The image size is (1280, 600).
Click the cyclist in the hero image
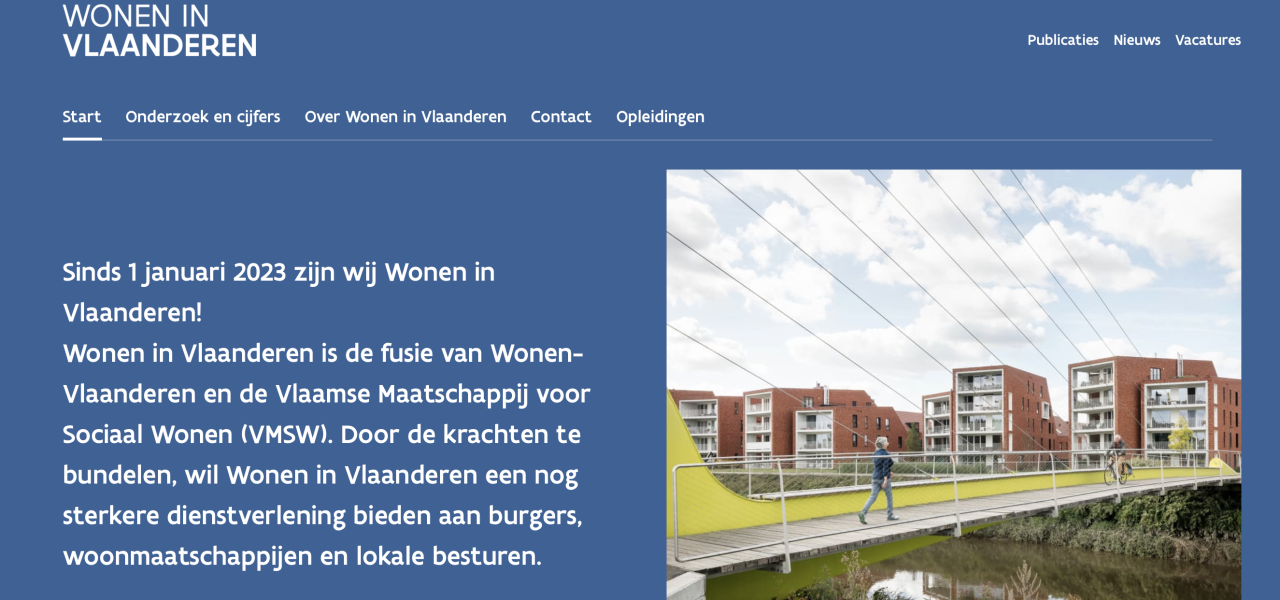point(1116,460)
